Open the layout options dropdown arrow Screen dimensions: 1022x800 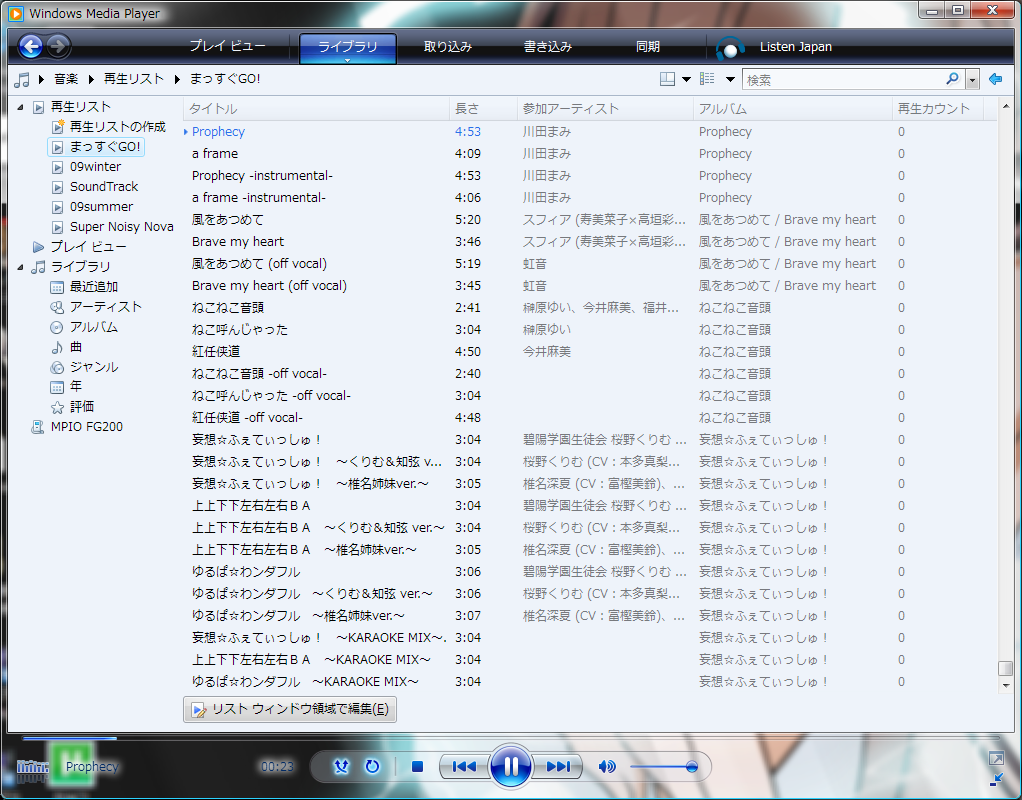click(x=686, y=80)
